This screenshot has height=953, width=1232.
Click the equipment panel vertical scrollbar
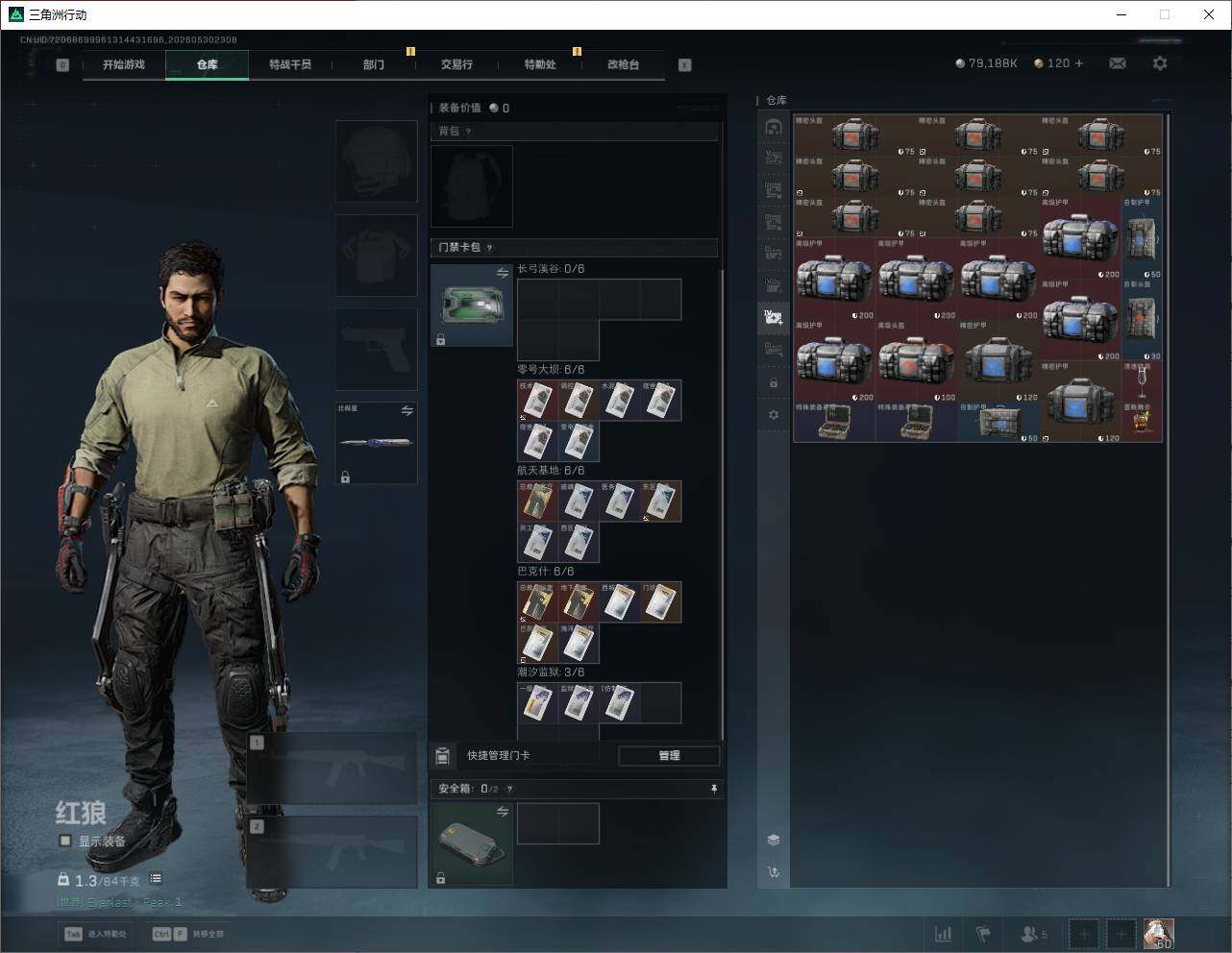pyautogui.click(x=722, y=504)
